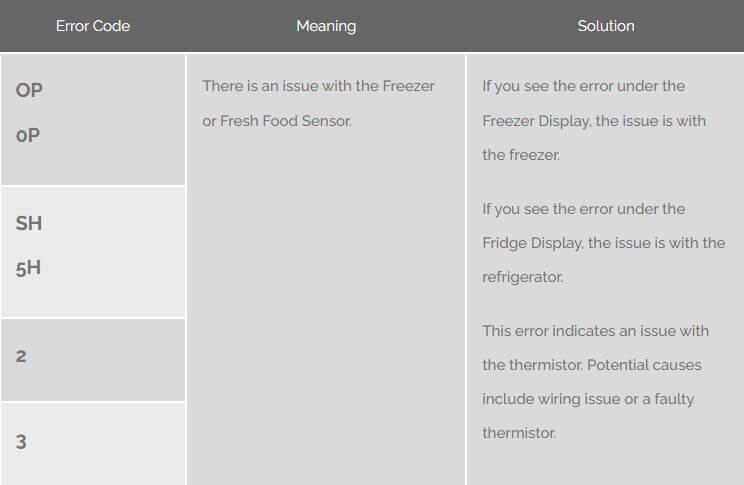The image size is (744, 485).
Task: Click the "Meaning" column header
Action: point(326,26)
